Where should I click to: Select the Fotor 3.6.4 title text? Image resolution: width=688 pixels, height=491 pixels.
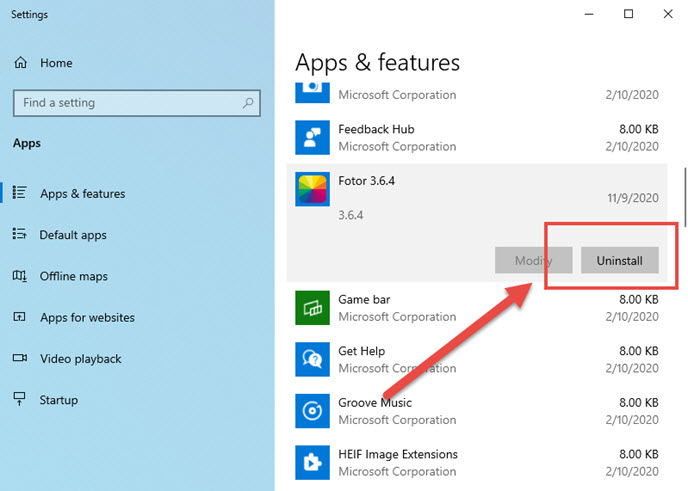tap(366, 181)
